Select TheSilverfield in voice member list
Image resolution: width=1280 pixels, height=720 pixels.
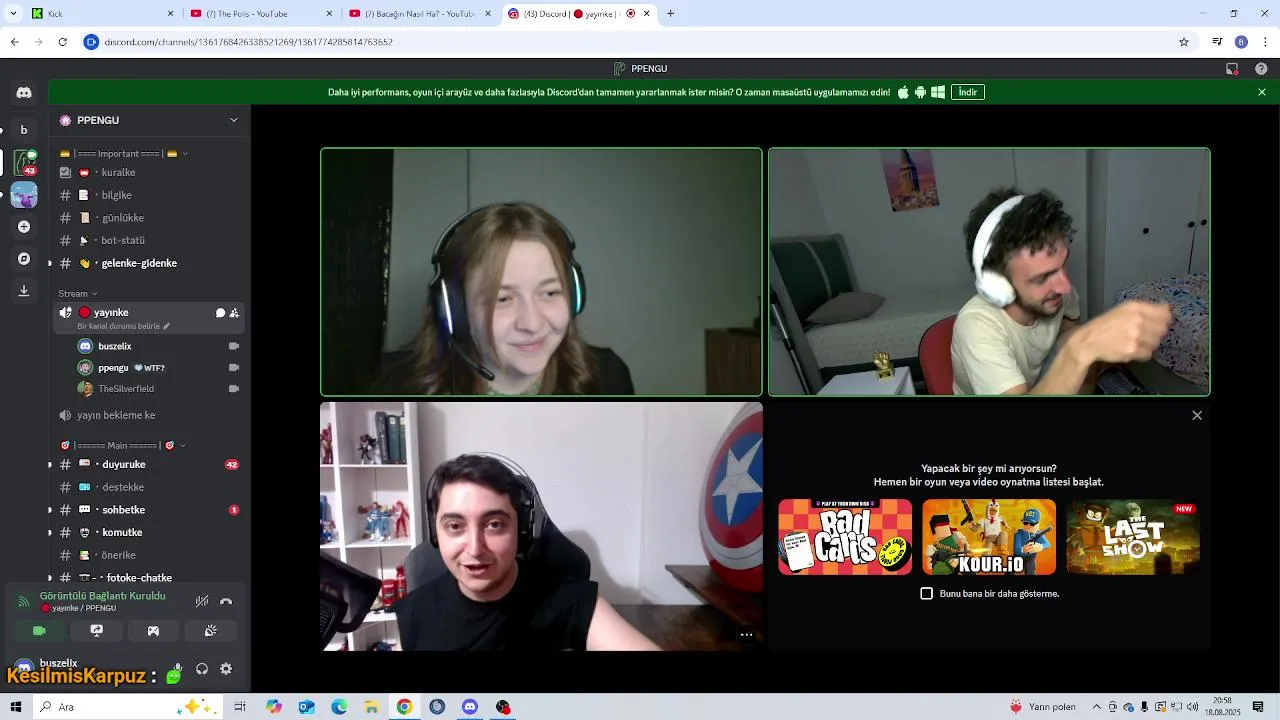(160, 389)
